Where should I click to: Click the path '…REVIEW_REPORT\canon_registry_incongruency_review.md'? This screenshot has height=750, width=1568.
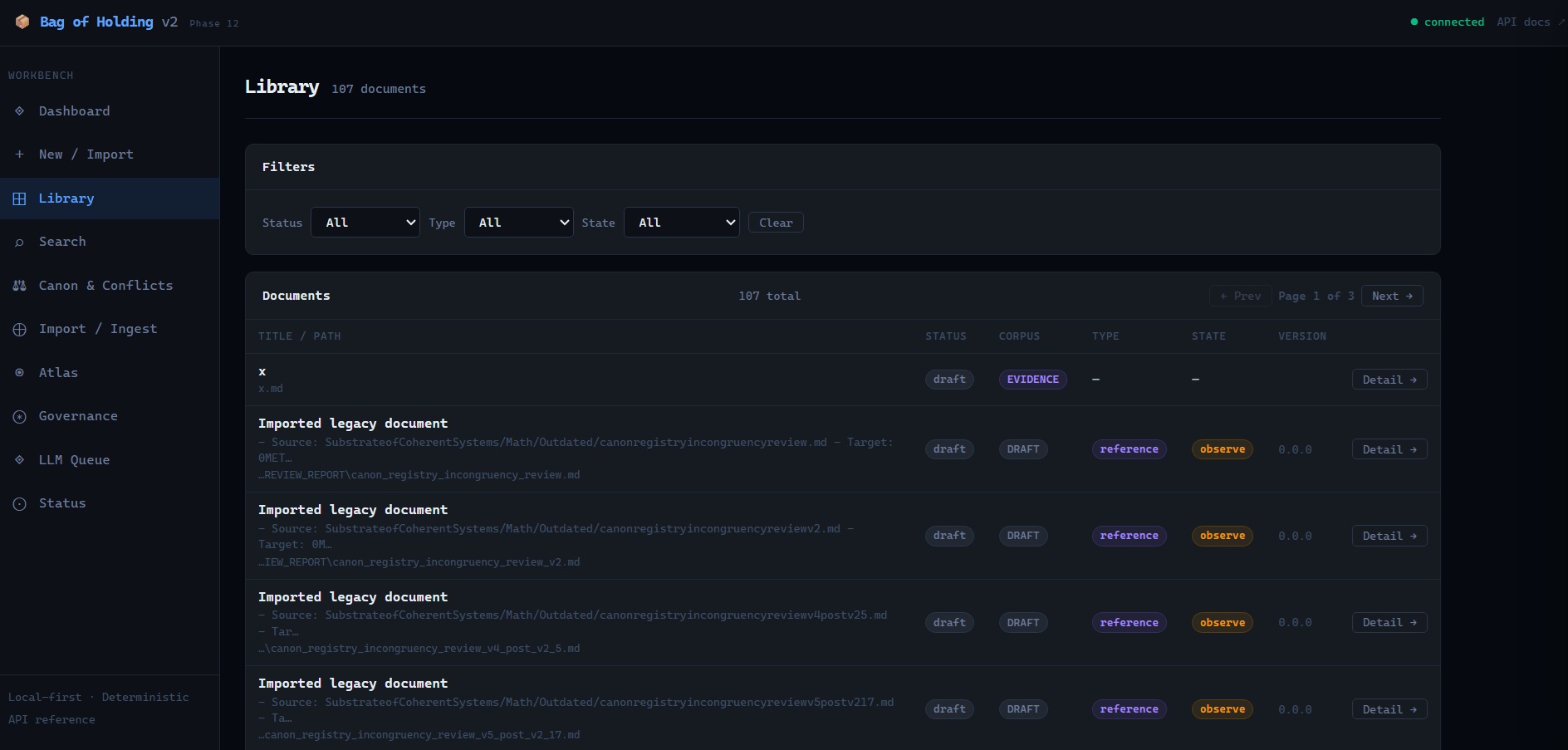[x=419, y=475]
